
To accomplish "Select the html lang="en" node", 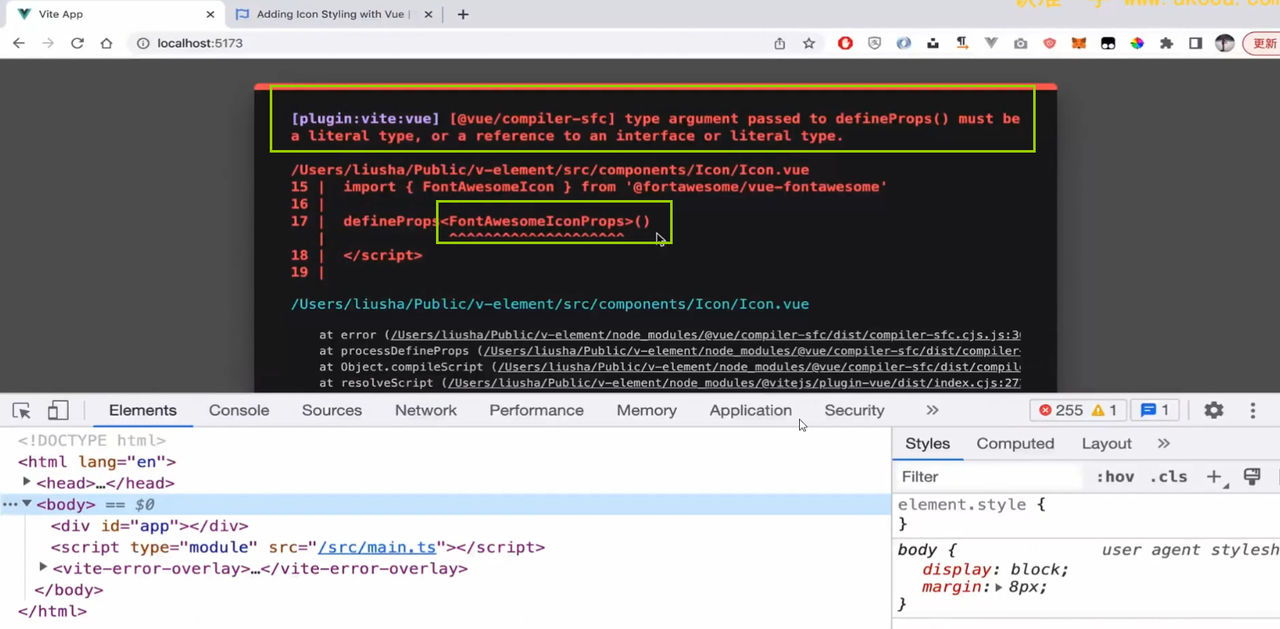I will click(97, 461).
